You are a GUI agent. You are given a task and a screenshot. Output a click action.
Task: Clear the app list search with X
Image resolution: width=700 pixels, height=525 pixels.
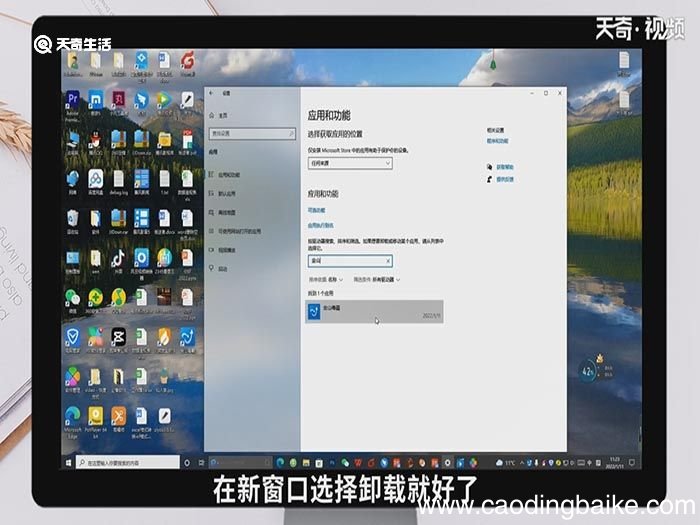click(x=388, y=261)
